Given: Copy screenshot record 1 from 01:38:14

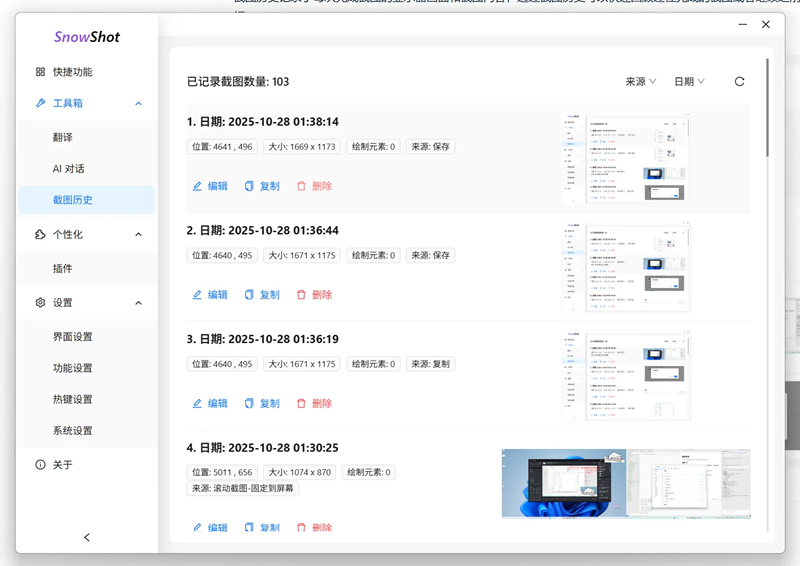Looking at the screenshot, I should click(x=262, y=186).
